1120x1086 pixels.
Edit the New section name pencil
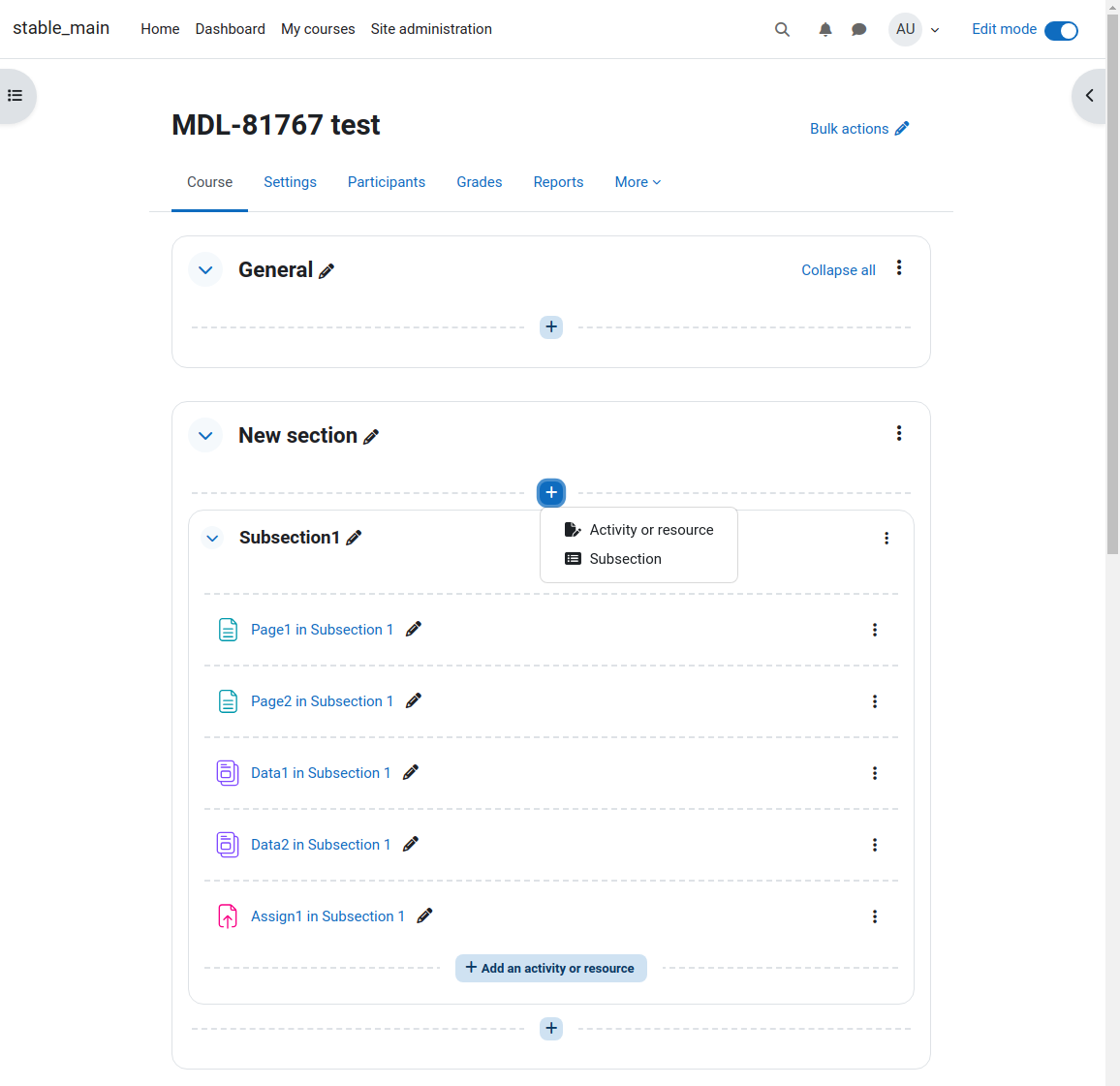click(371, 437)
